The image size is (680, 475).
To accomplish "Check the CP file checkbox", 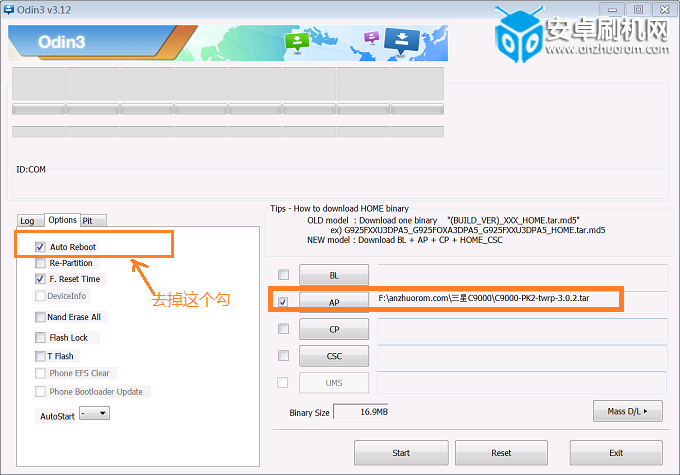I will (x=283, y=329).
